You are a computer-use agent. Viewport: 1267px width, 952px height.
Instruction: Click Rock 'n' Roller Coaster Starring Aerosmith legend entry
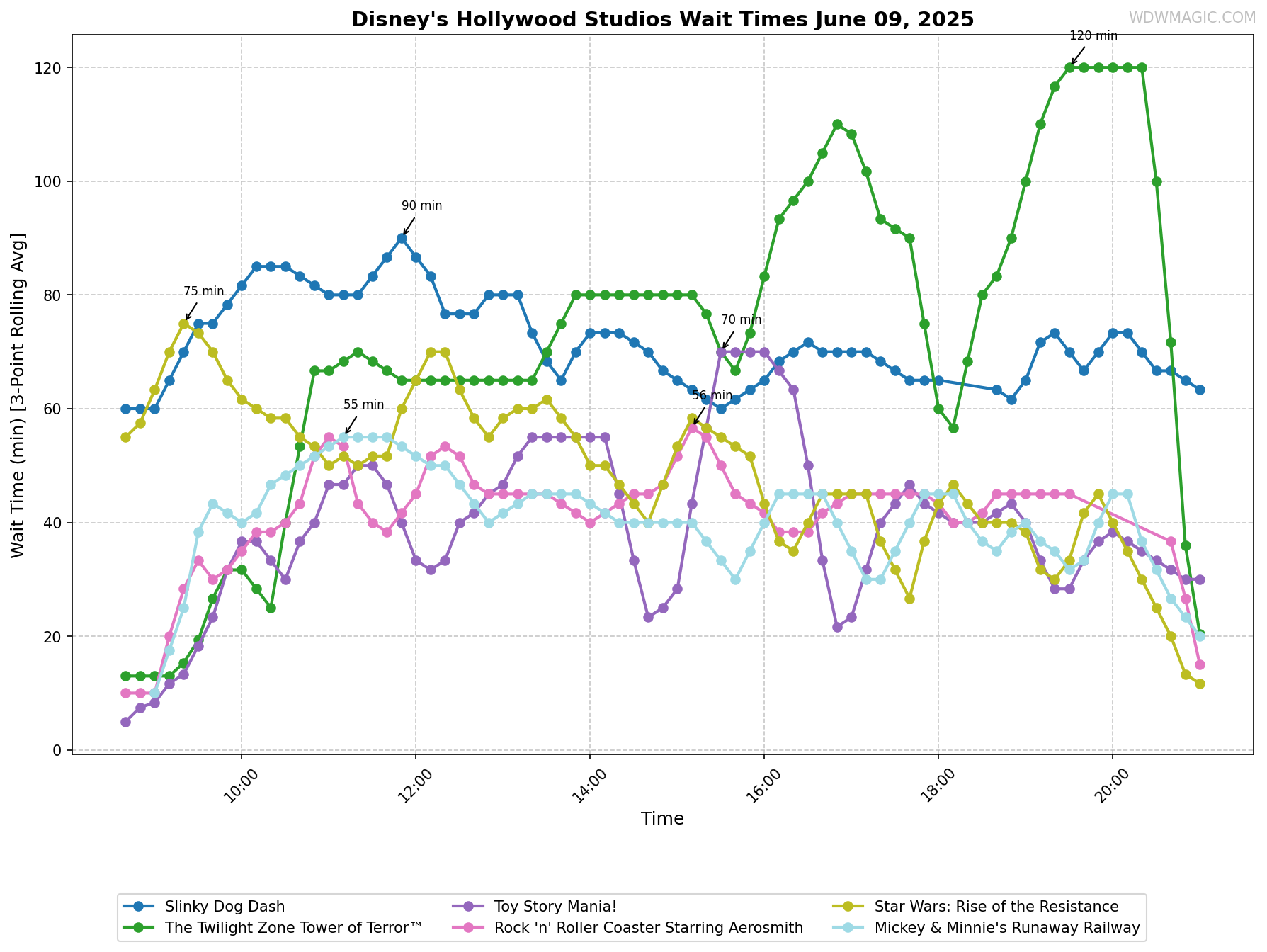[x=627, y=928]
